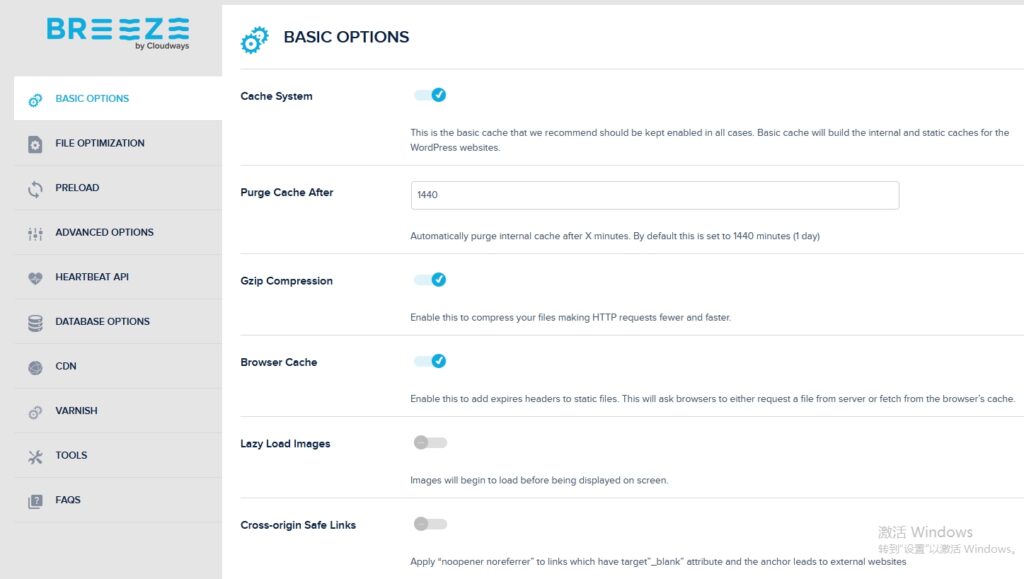Turn off Gzip Compression switch
The image size is (1024, 579).
430,280
